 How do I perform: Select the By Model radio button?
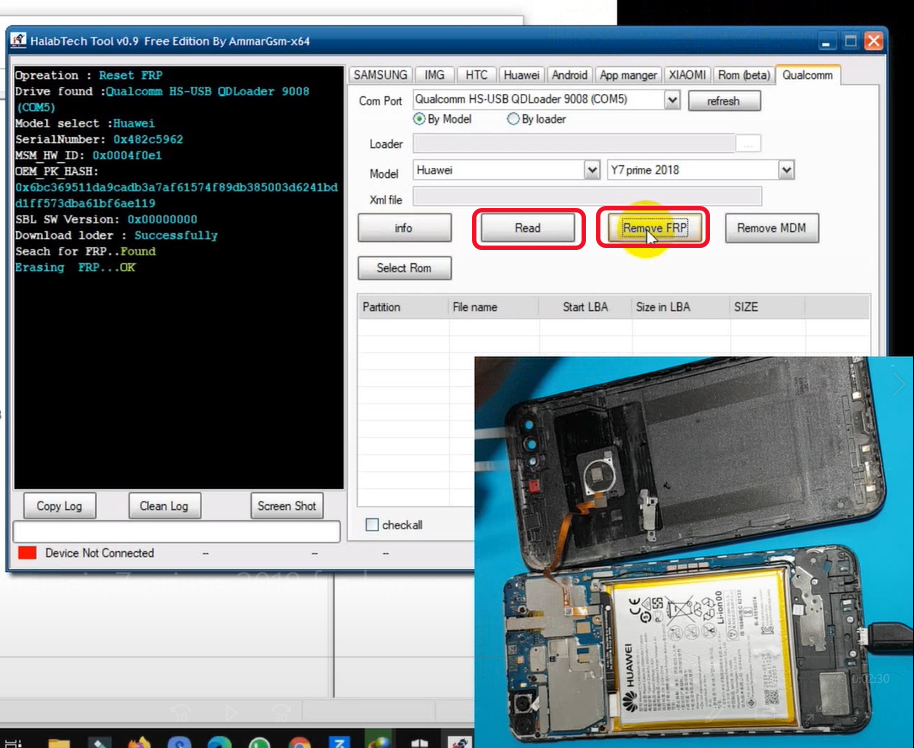pos(419,119)
